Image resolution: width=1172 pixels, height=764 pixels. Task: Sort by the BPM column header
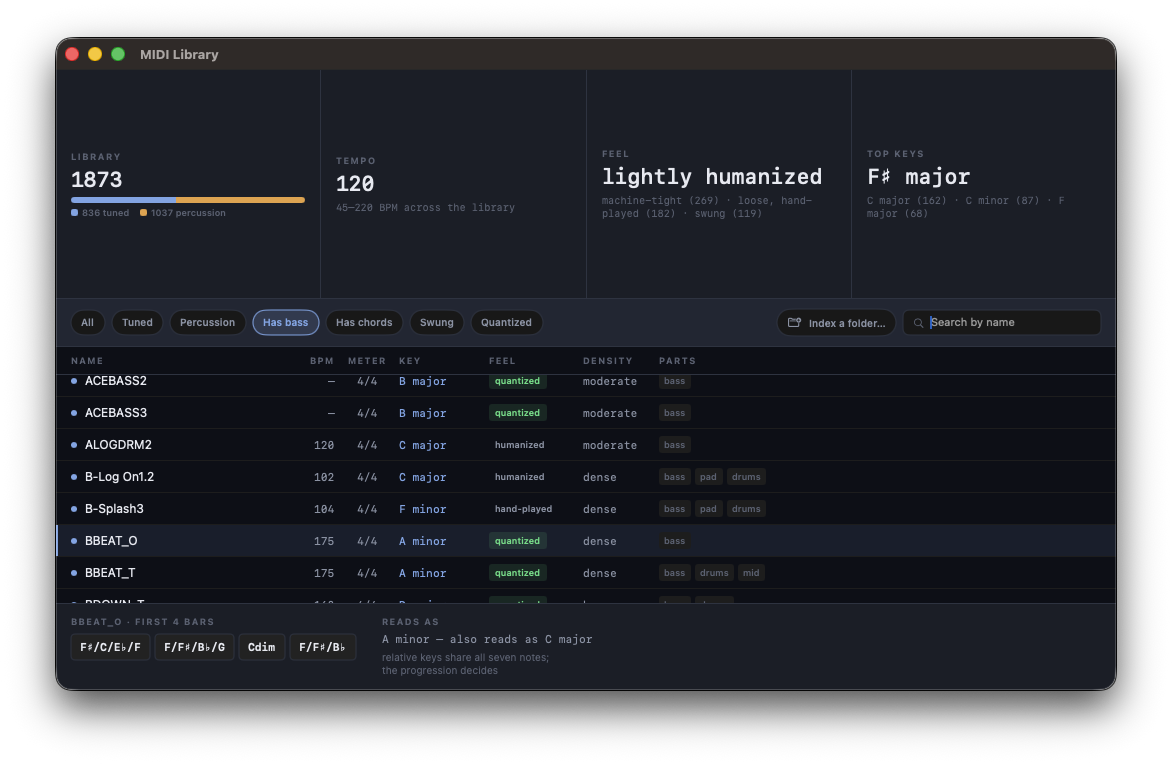(321, 360)
